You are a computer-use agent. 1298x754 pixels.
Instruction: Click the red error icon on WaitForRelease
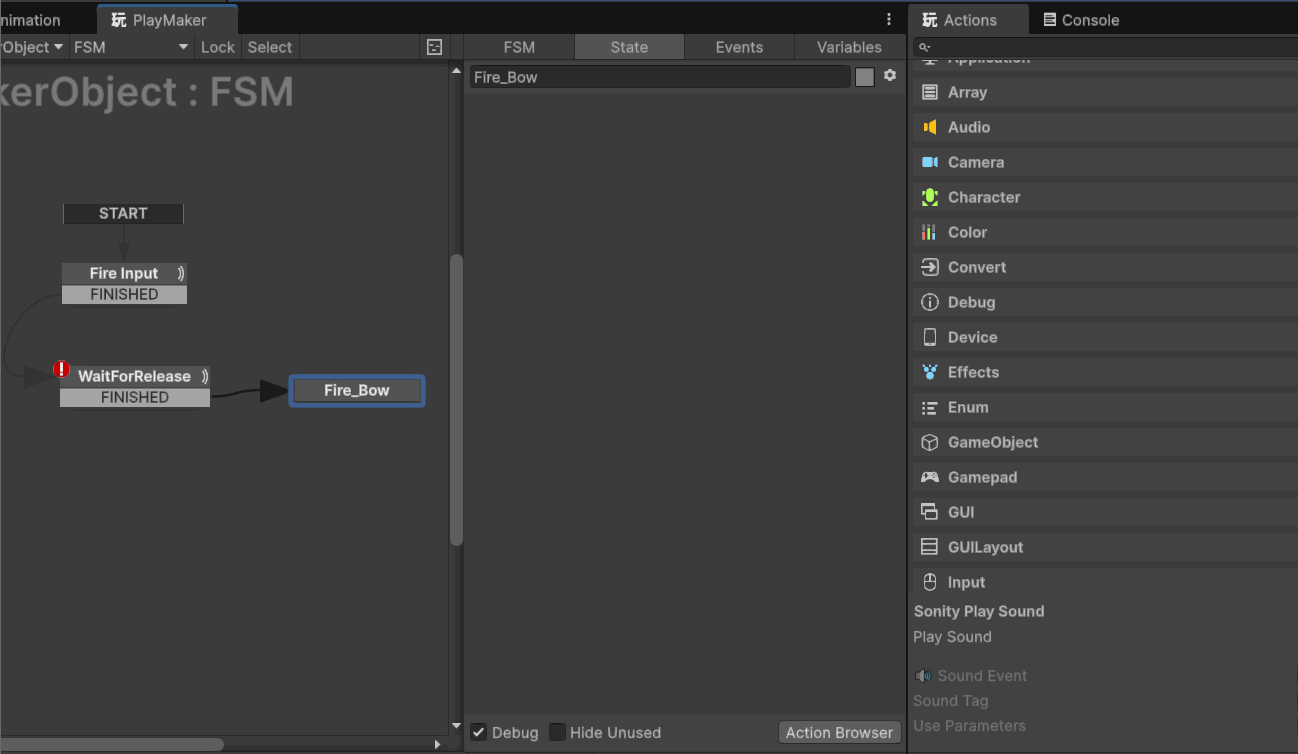(62, 369)
